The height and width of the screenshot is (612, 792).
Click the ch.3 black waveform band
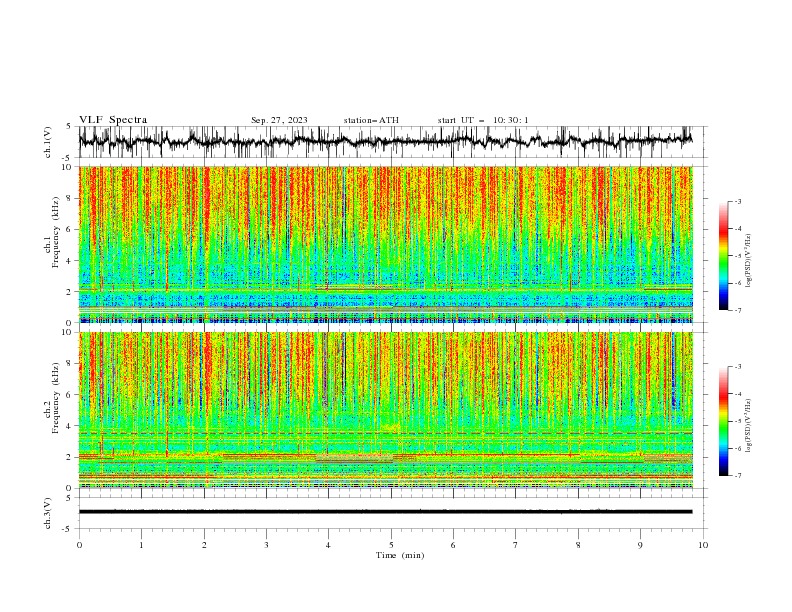tap(385, 512)
